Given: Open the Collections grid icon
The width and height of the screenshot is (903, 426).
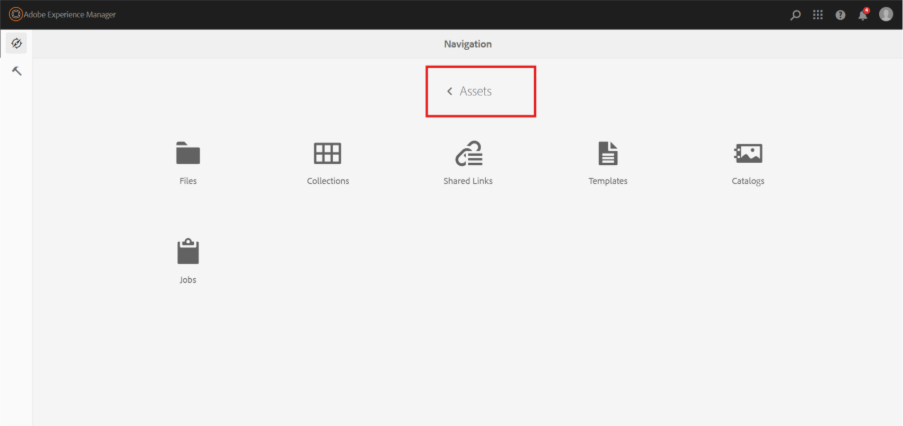Looking at the screenshot, I should point(328,153).
